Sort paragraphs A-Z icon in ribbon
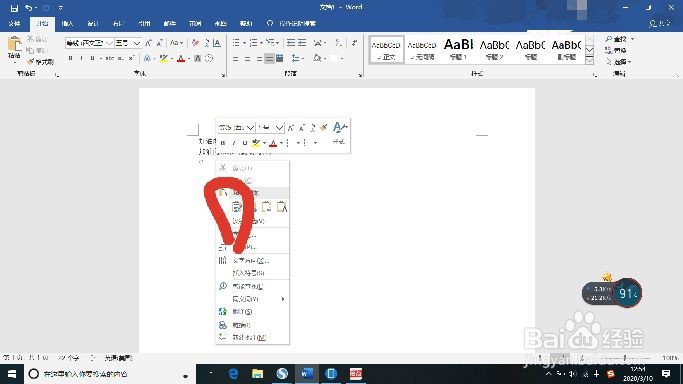Image resolution: width=683 pixels, height=384 pixels. pos(338,43)
